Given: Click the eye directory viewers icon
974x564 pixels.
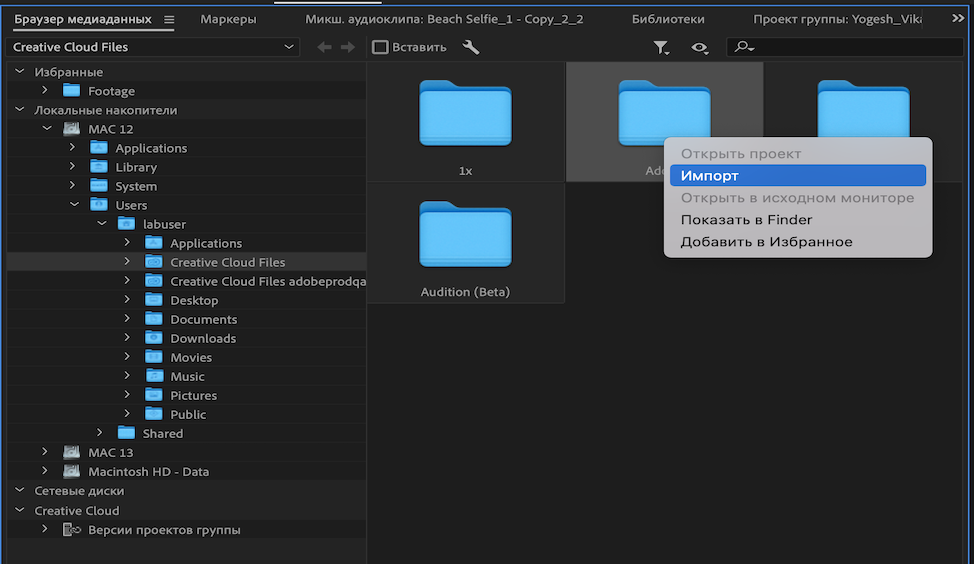Looking at the screenshot, I should pyautogui.click(x=699, y=48).
